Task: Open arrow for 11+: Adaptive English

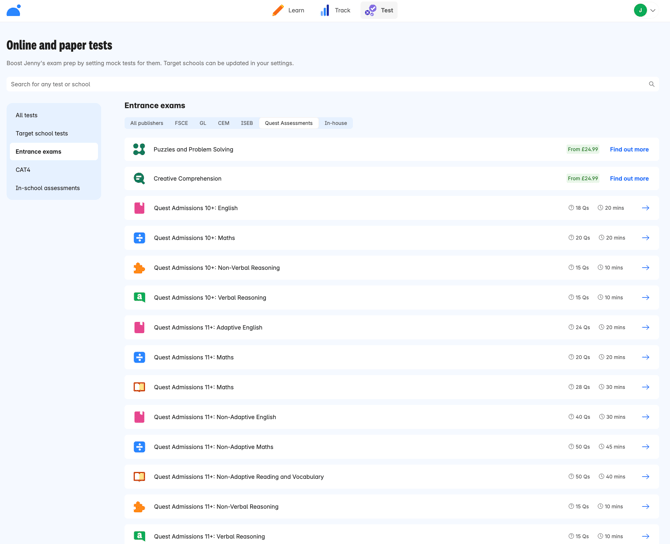Action: point(646,327)
